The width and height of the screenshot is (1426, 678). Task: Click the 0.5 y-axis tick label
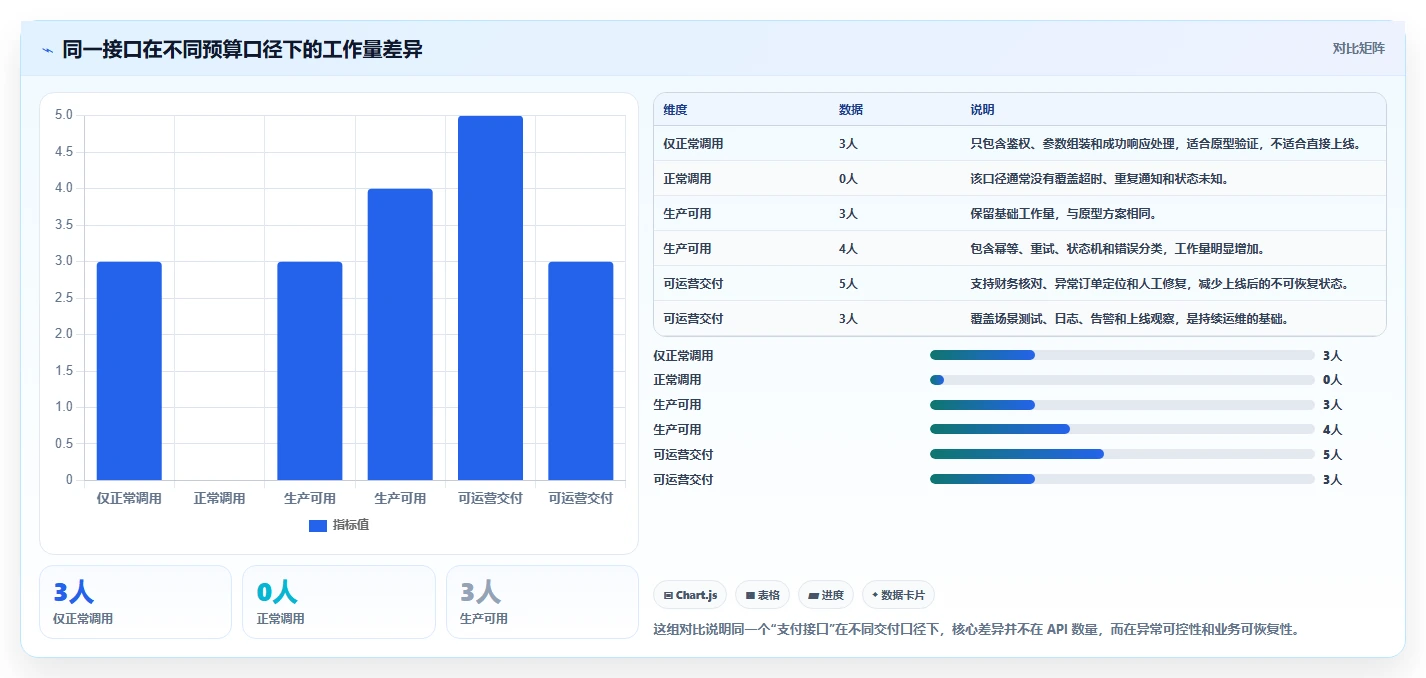coord(63,444)
